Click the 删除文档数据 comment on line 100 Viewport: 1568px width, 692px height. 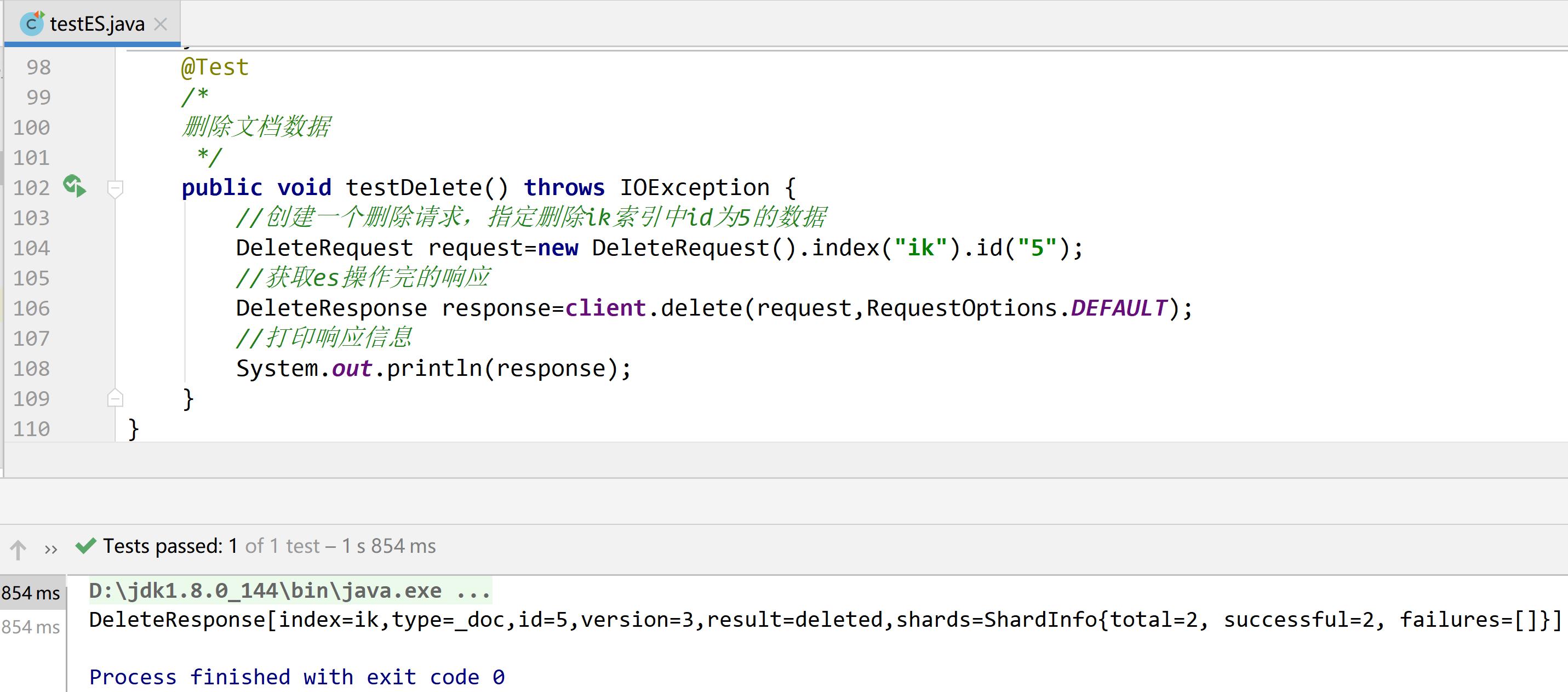coord(256,127)
